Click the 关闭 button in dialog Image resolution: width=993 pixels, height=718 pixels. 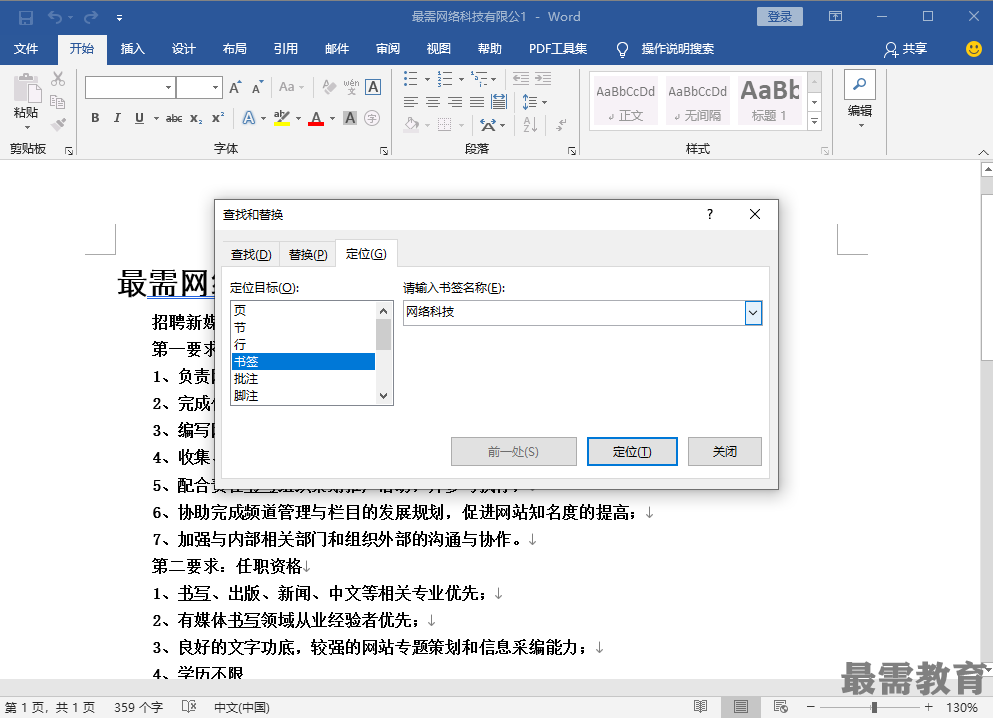pos(724,451)
